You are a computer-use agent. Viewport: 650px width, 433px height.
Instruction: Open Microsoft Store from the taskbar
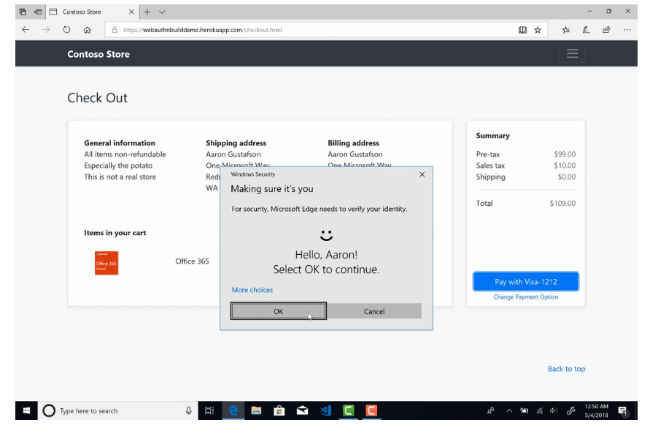[x=279, y=411]
